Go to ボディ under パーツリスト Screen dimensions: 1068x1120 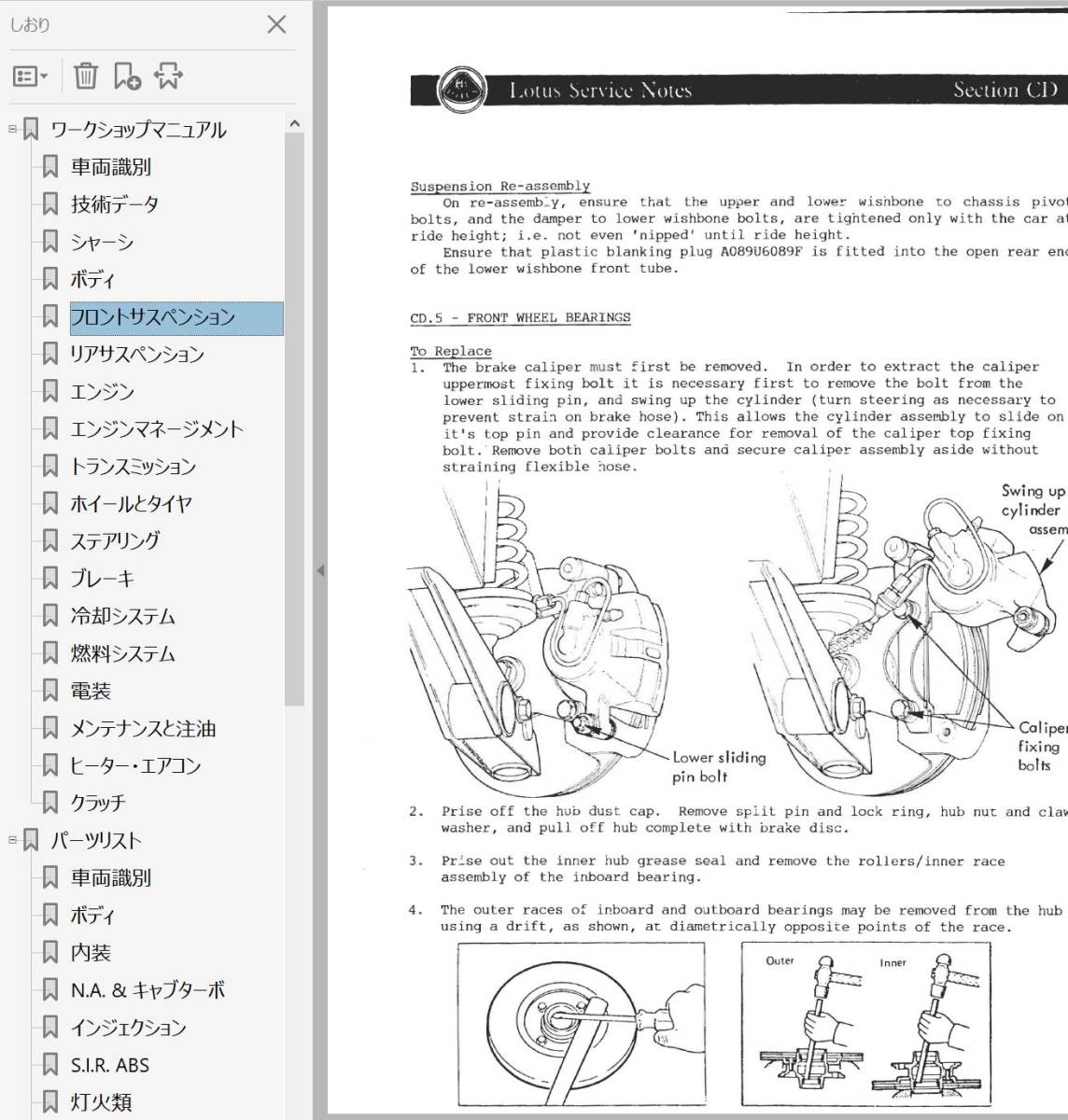(x=92, y=915)
